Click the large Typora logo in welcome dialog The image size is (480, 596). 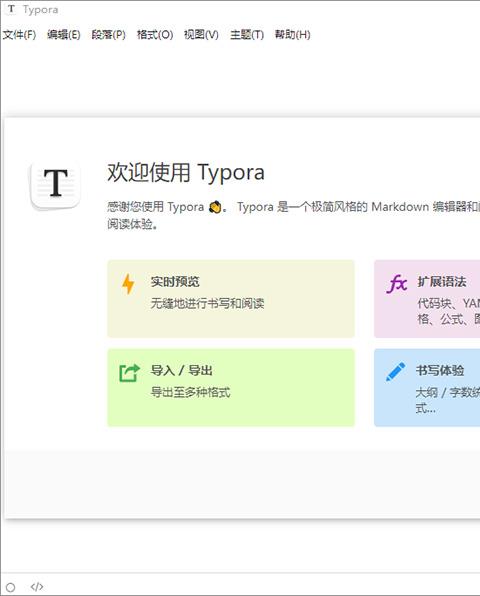(55, 185)
